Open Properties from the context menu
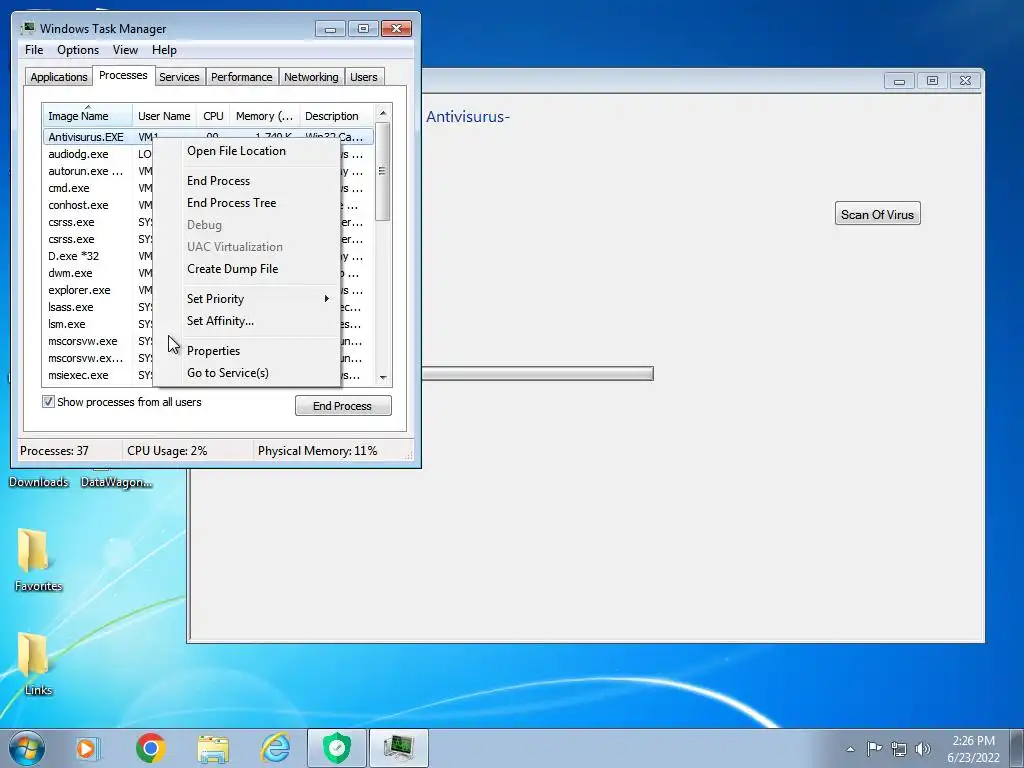The height and width of the screenshot is (768, 1024). [213, 351]
